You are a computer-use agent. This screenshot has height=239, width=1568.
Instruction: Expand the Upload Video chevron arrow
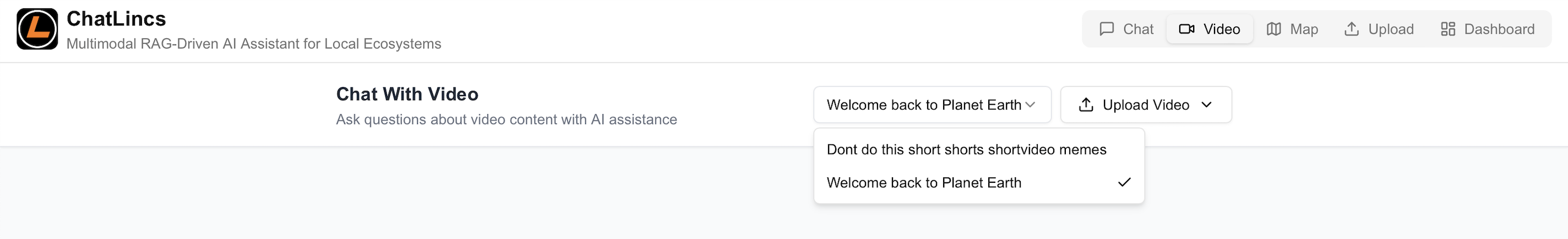coord(1206,105)
